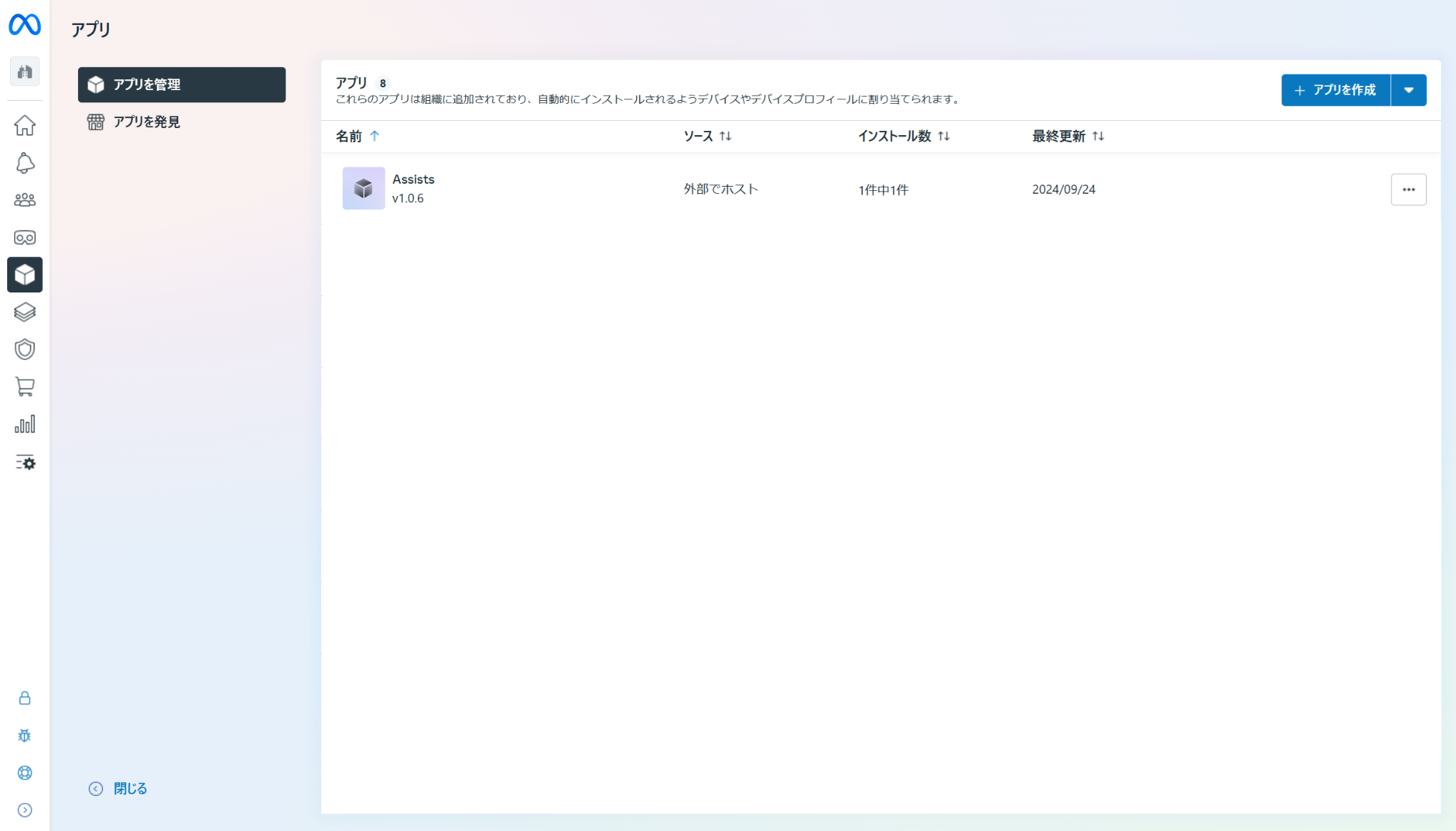Image resolution: width=1456 pixels, height=831 pixels.
Task: Select アプリを発見 menu item
Action: [x=182, y=122]
